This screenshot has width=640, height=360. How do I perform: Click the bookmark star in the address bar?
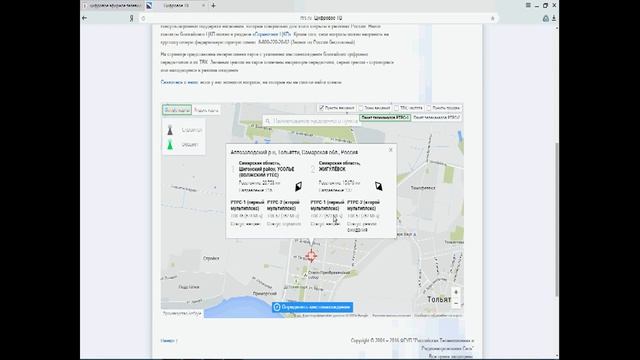pyautogui.click(x=493, y=18)
